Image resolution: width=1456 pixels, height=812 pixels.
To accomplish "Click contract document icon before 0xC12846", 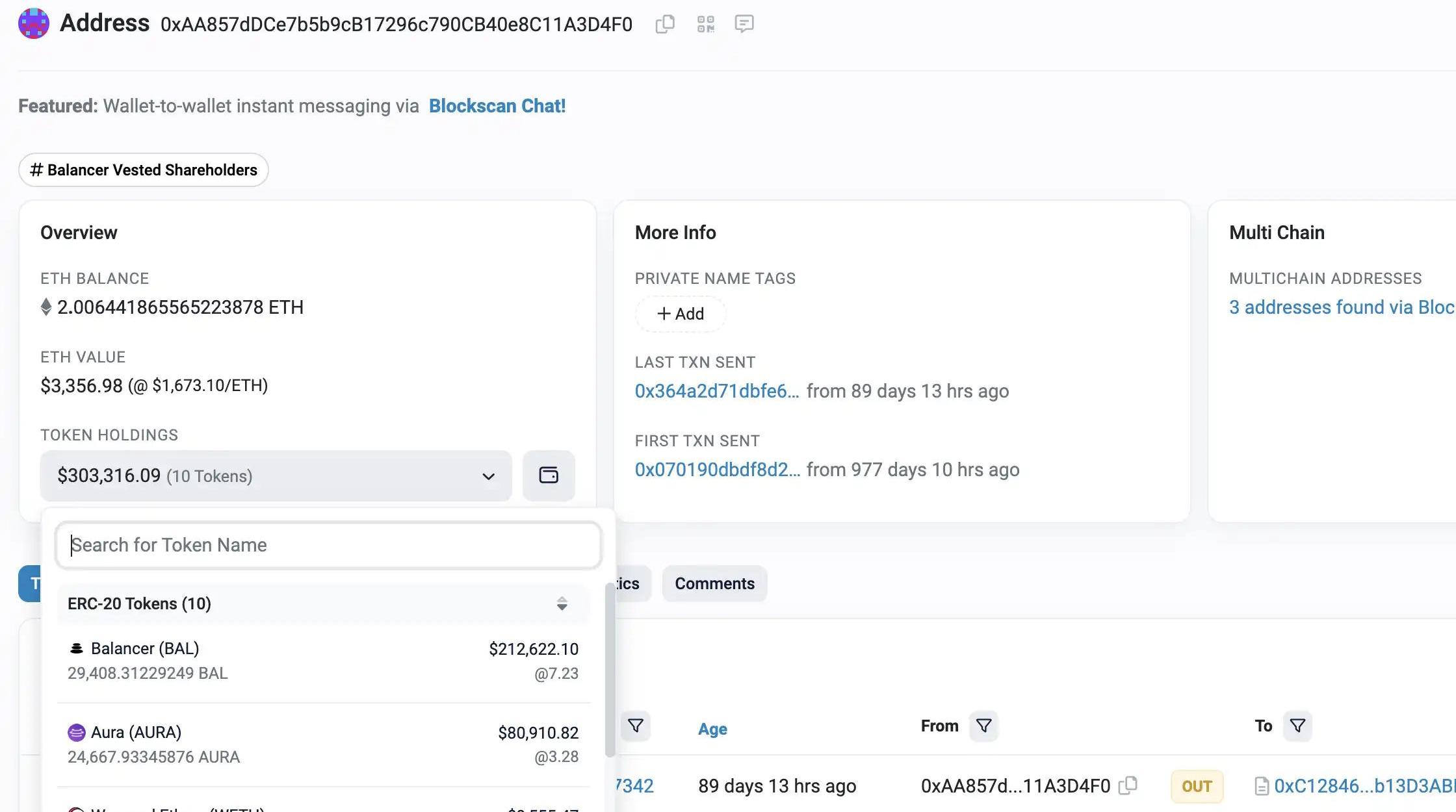I will 1262,787.
